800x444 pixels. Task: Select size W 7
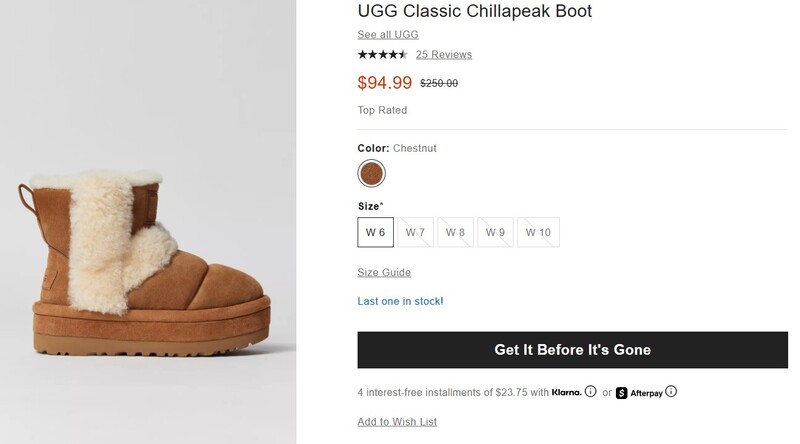tap(416, 232)
